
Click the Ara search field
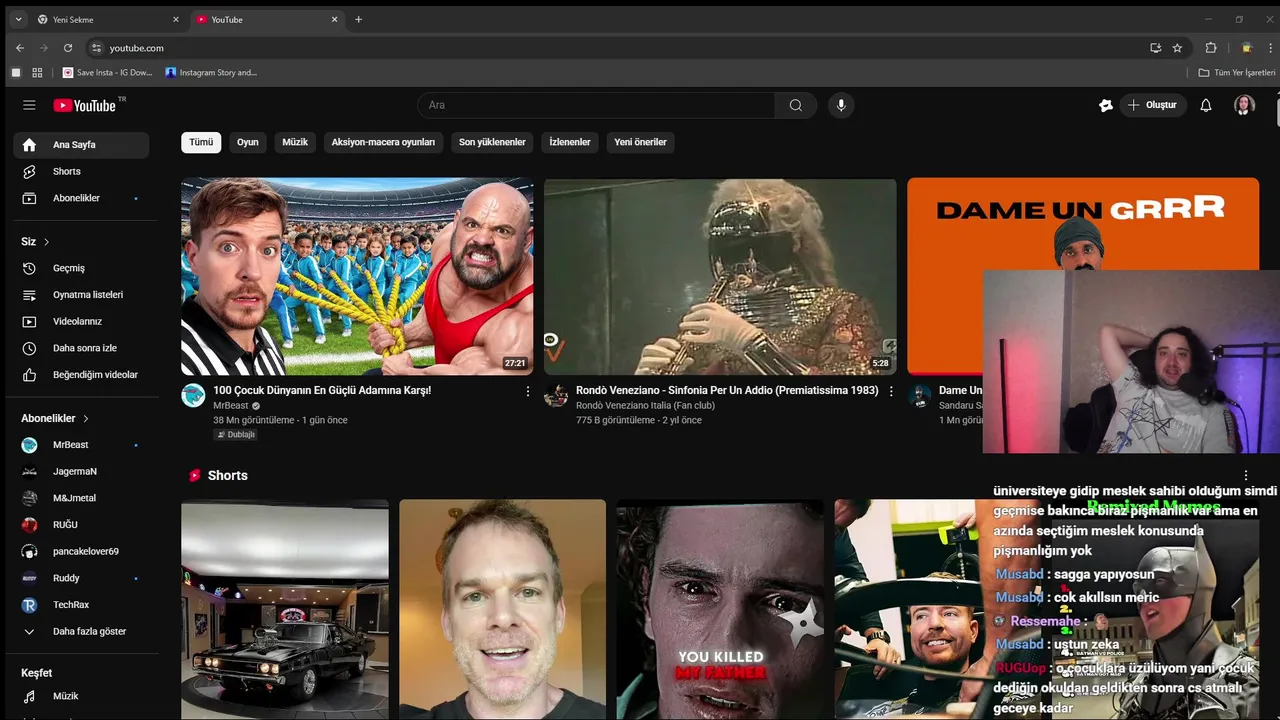pos(596,105)
